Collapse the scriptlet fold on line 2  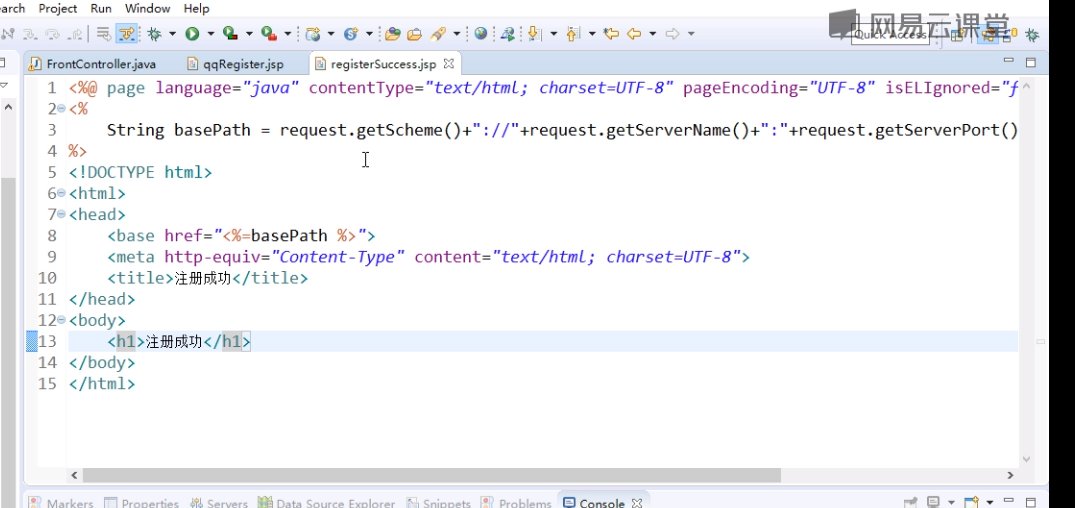click(61, 108)
